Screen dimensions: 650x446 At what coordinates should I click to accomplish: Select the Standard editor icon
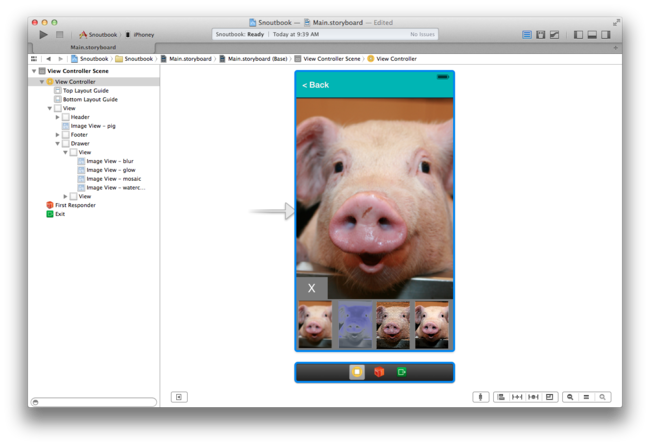(x=527, y=35)
